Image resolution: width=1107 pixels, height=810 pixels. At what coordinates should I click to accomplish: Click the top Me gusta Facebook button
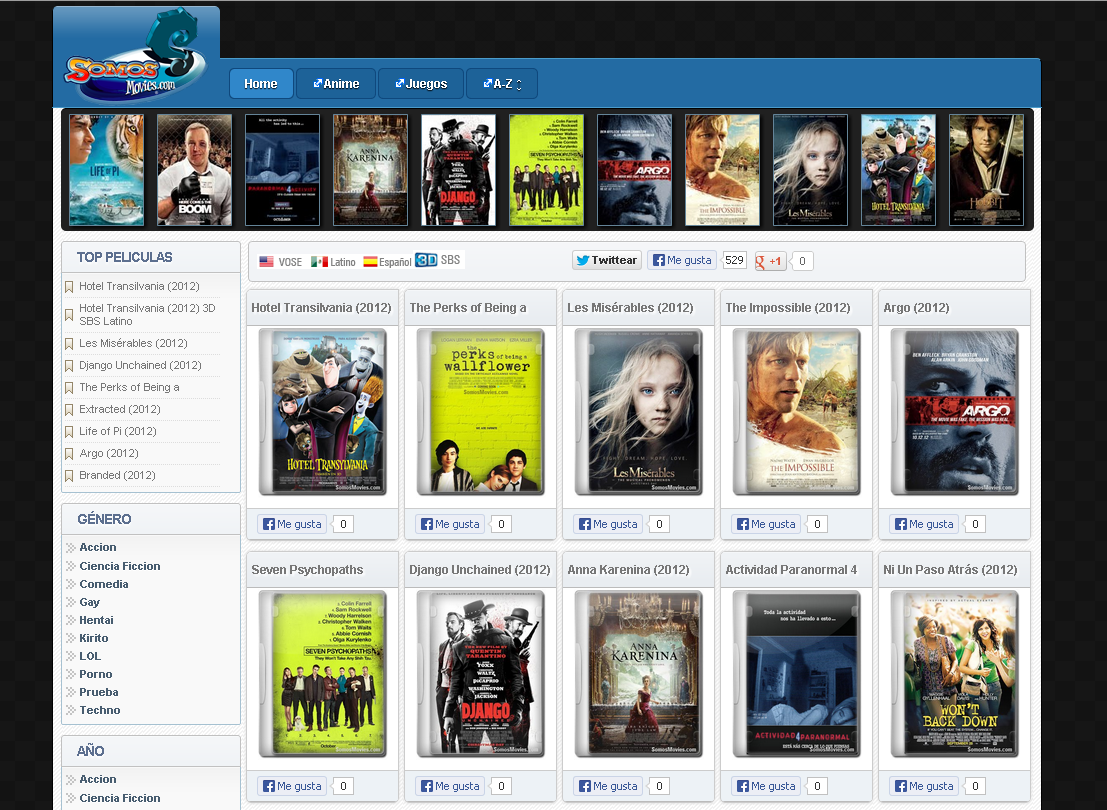pos(682,260)
